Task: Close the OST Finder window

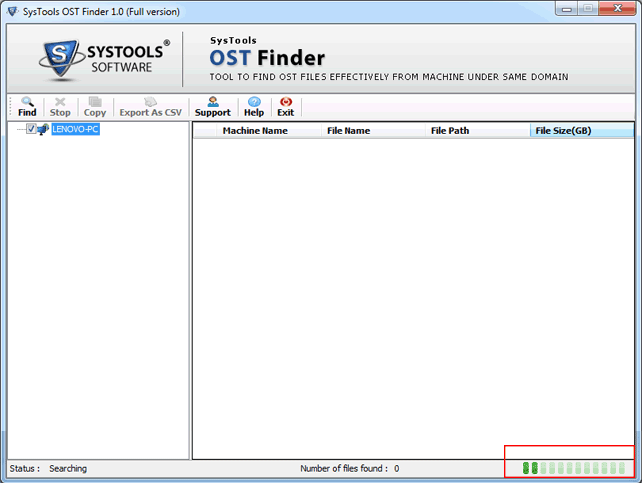Action: (617, 9)
